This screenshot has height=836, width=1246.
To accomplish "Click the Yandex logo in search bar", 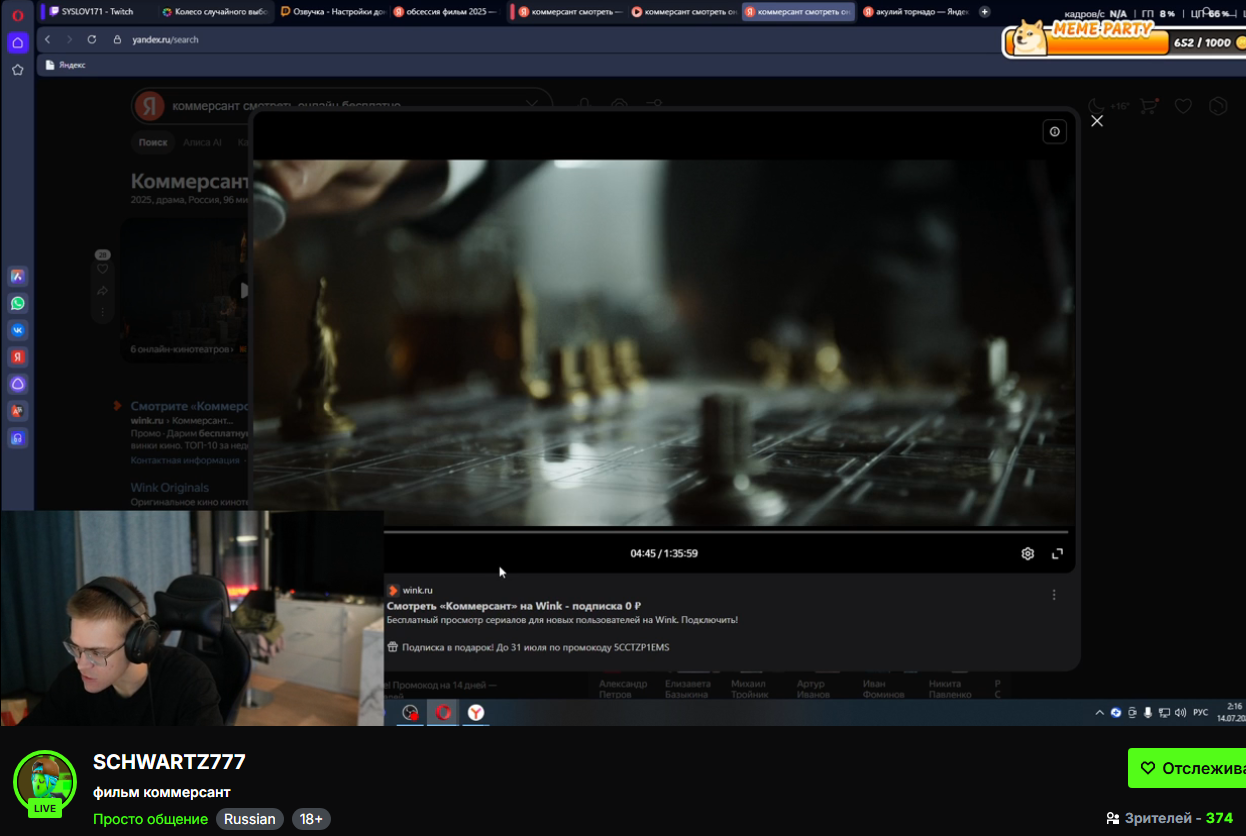I will 149,105.
